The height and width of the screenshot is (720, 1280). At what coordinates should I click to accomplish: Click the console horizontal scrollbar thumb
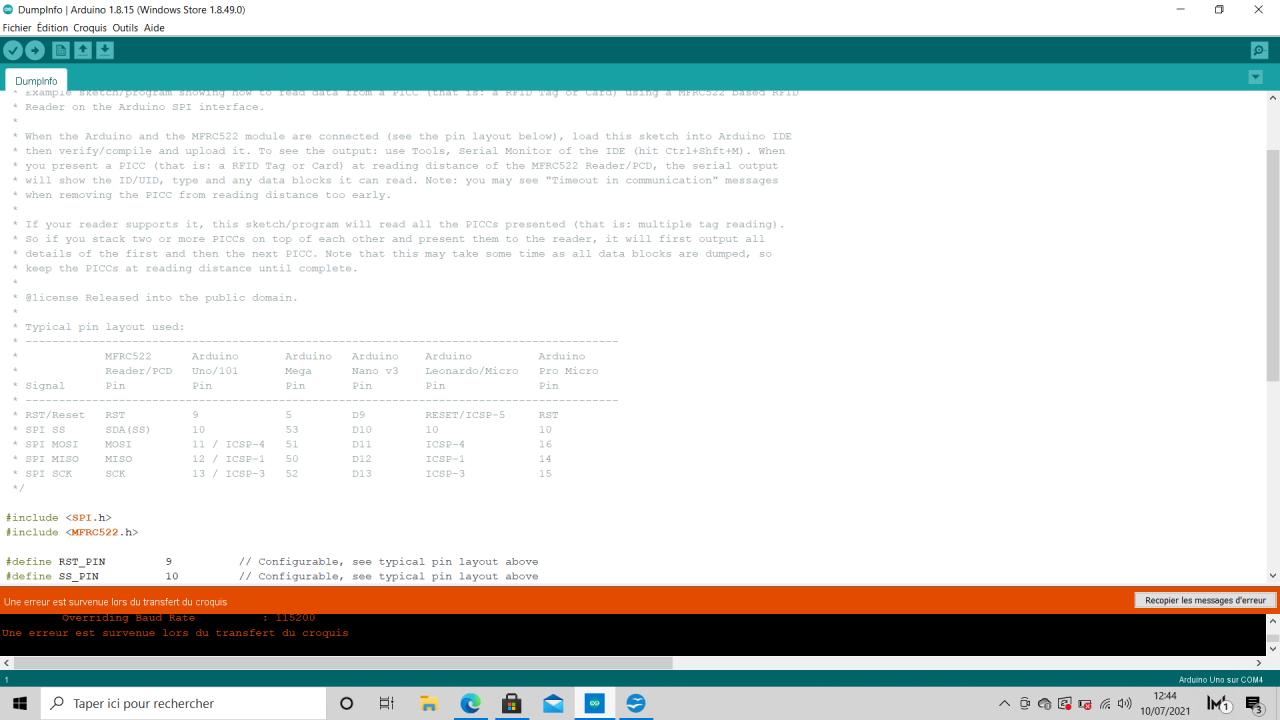(x=343, y=662)
